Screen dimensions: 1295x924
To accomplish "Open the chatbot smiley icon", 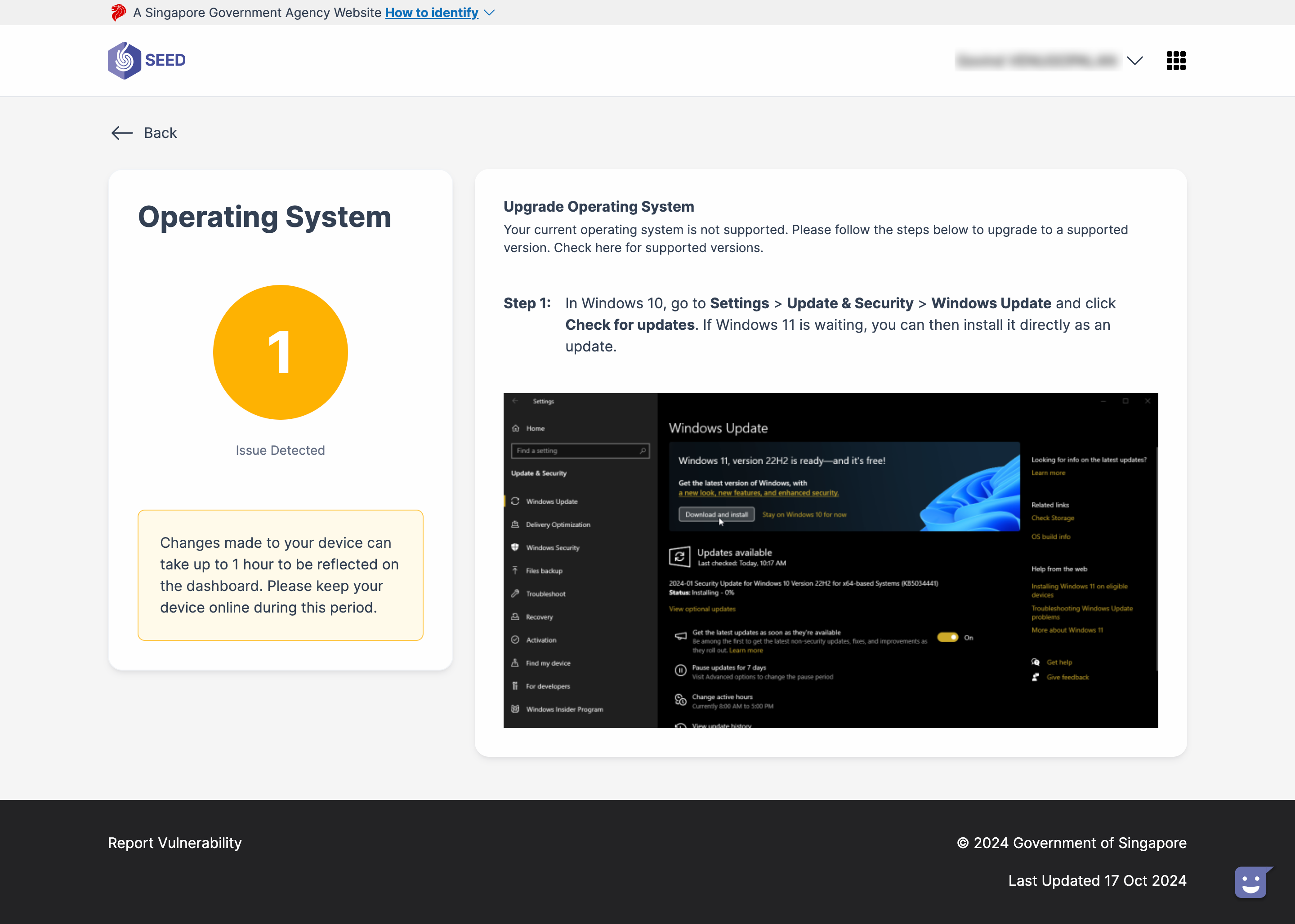I will [x=1253, y=883].
